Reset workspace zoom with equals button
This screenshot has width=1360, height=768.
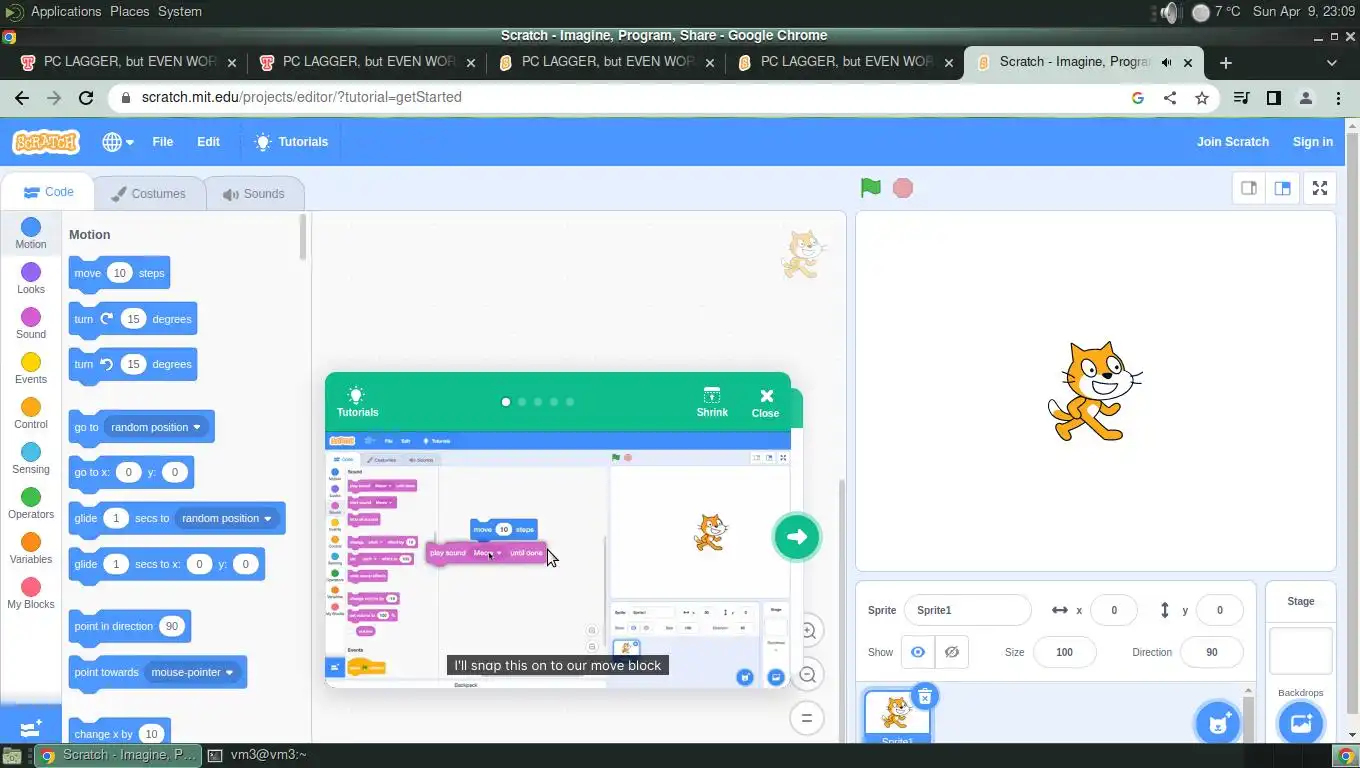[807, 718]
